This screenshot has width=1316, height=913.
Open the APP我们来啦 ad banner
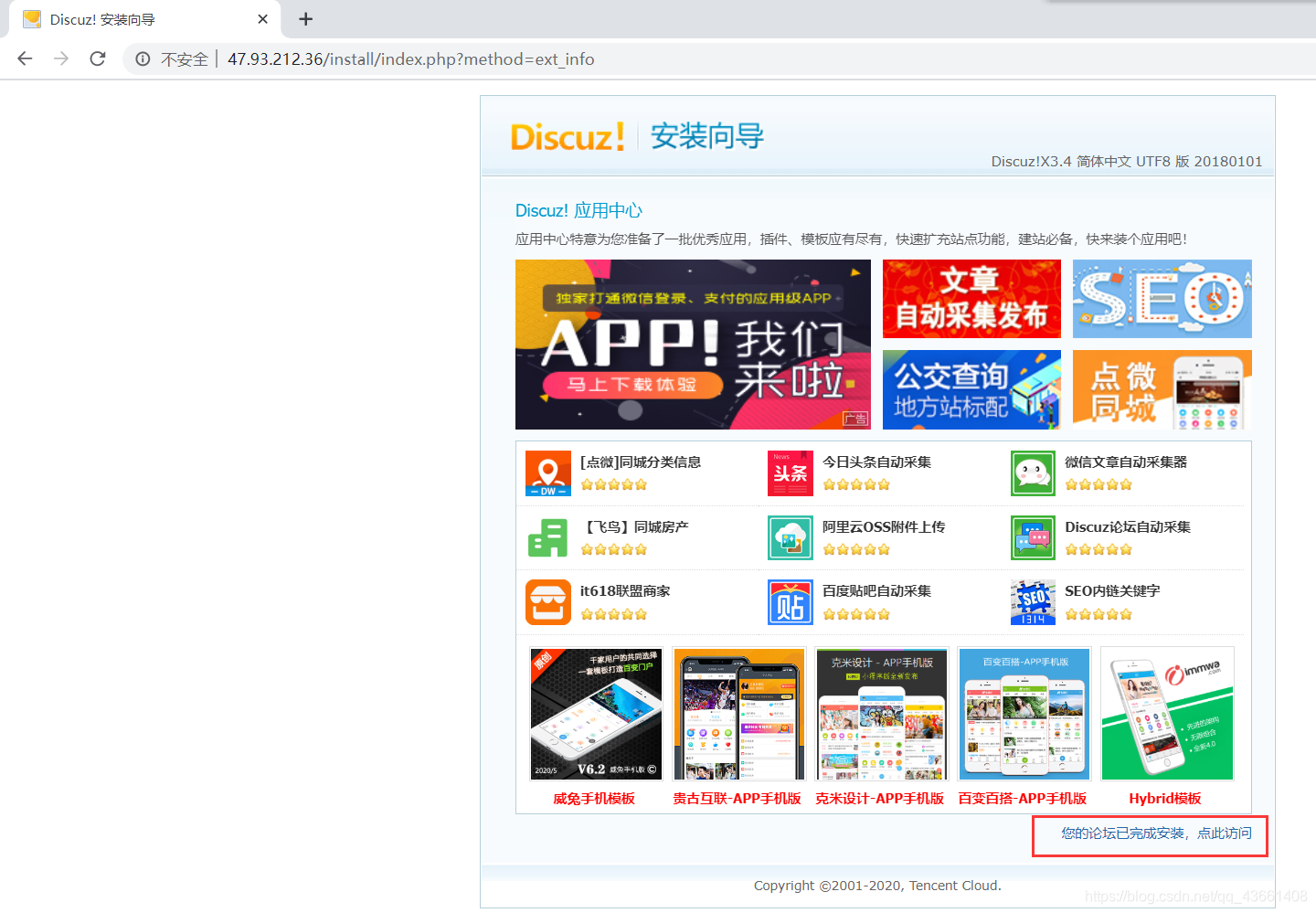click(x=693, y=345)
